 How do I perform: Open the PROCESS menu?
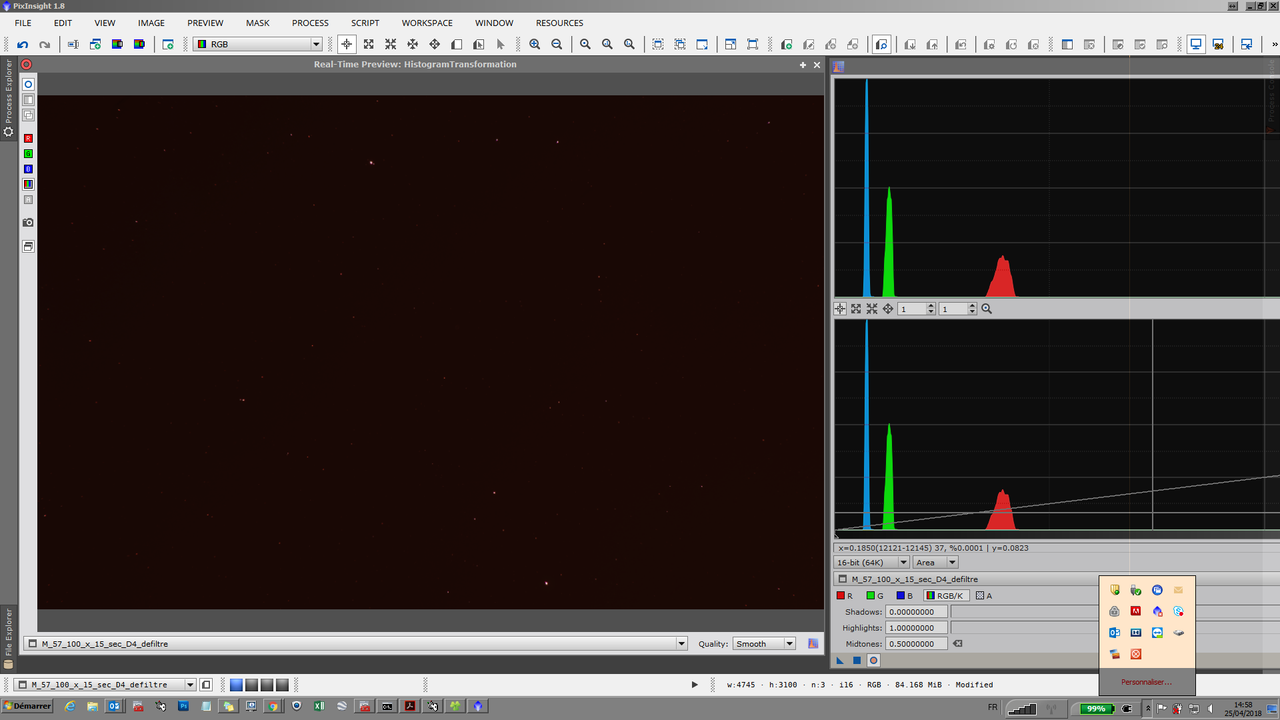click(310, 23)
